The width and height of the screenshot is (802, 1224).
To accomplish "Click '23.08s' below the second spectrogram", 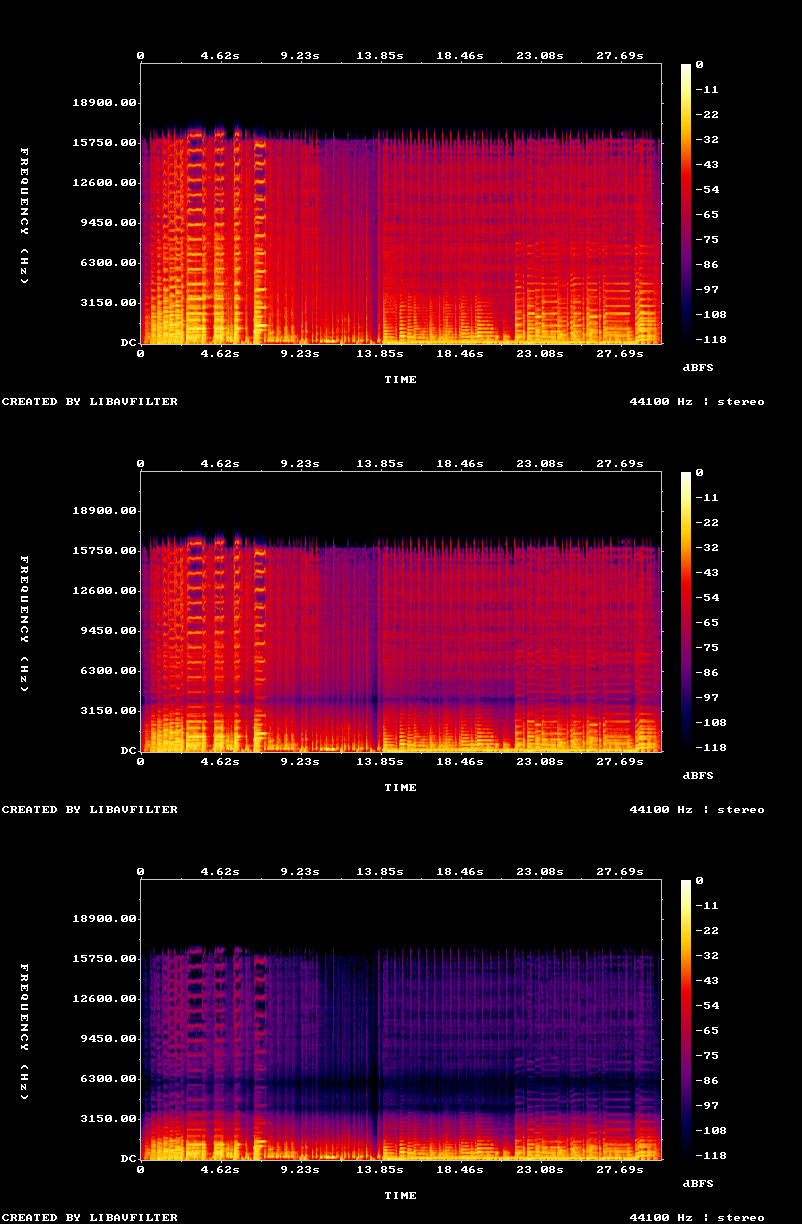I will point(540,762).
